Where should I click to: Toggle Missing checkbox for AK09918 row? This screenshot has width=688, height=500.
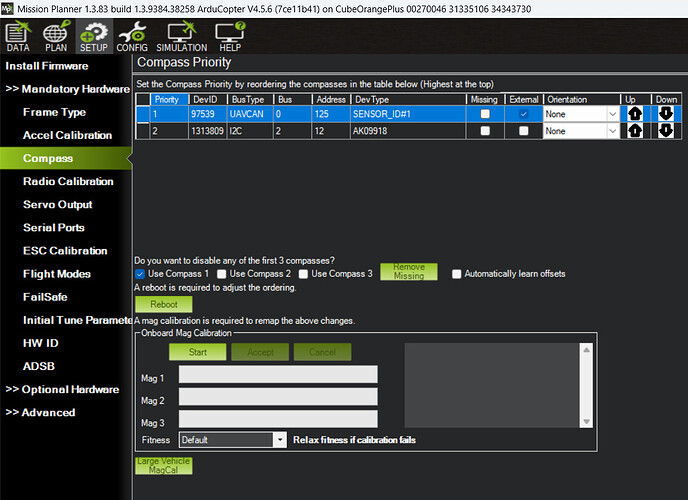(x=485, y=131)
